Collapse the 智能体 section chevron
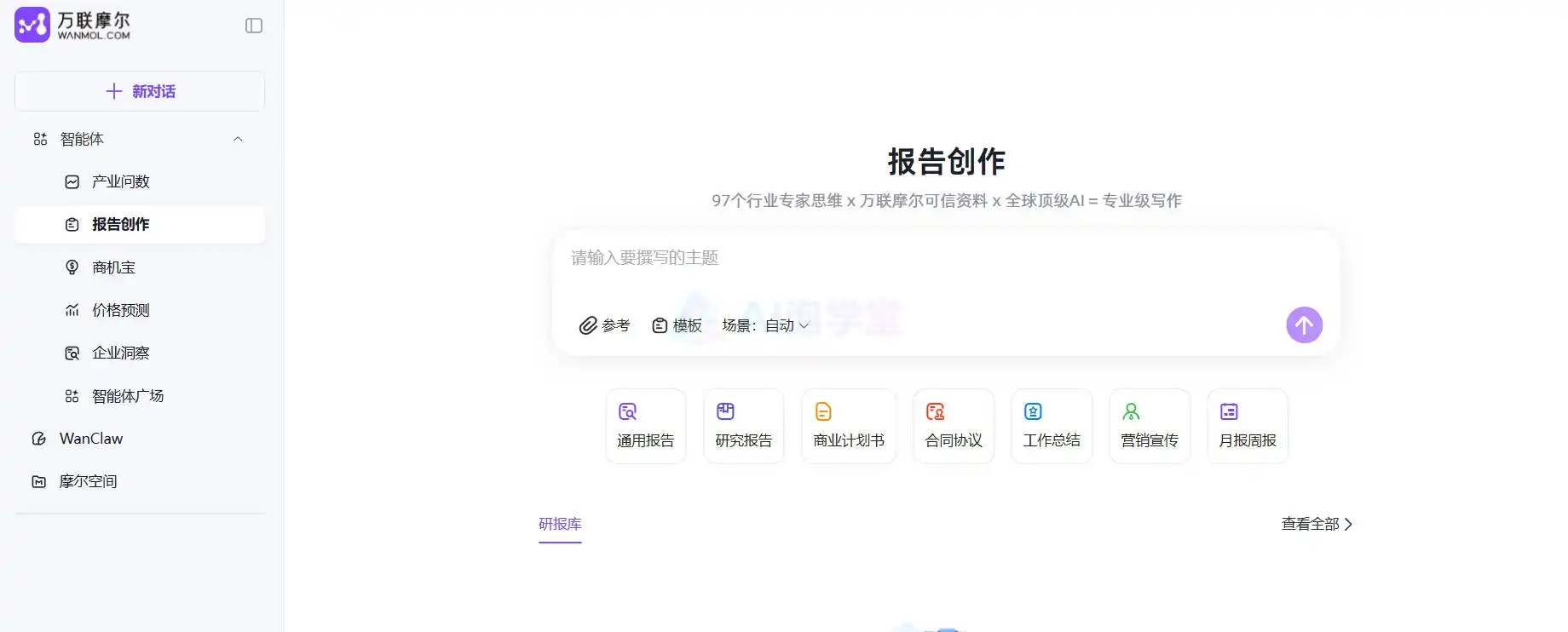This screenshot has width=1568, height=632. click(x=238, y=139)
